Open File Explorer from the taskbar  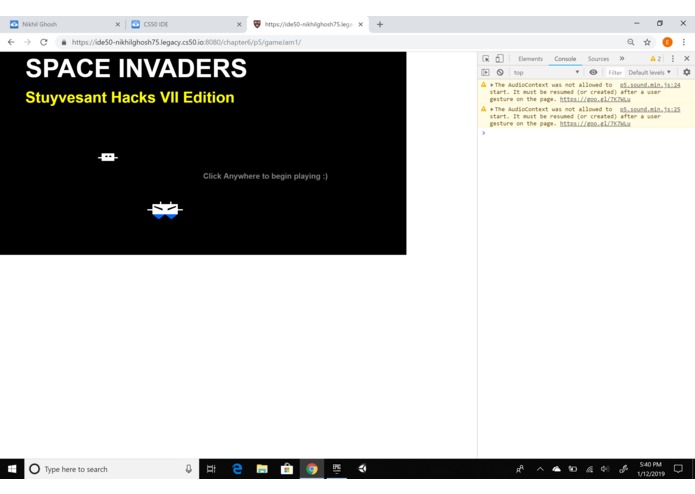click(x=262, y=469)
